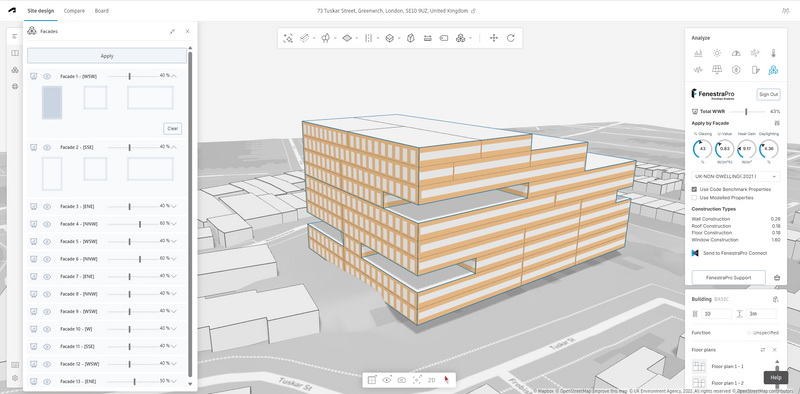Expand Facade 3 - [ENE] chevron
Viewport: 800px width, 394px height.
174,207
